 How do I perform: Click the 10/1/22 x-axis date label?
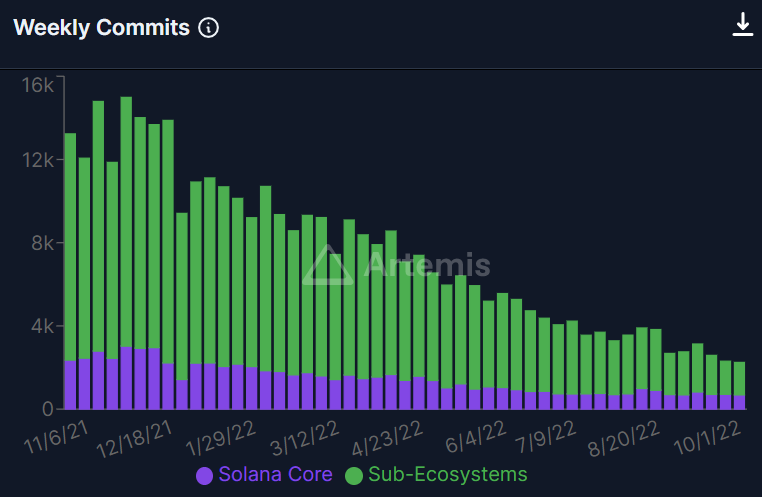pos(707,437)
